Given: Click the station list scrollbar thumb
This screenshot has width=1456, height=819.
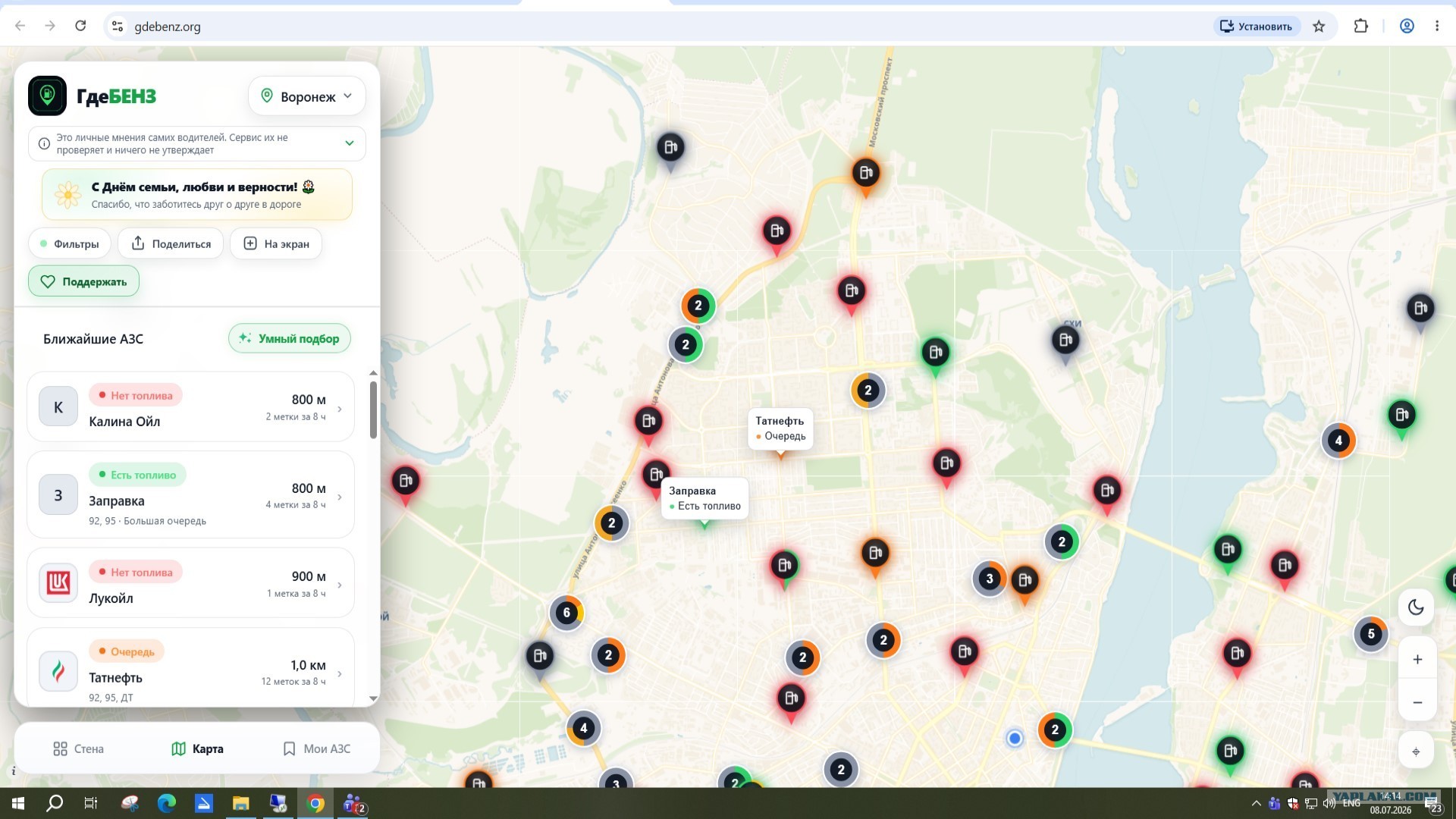Looking at the screenshot, I should pos(373,409).
